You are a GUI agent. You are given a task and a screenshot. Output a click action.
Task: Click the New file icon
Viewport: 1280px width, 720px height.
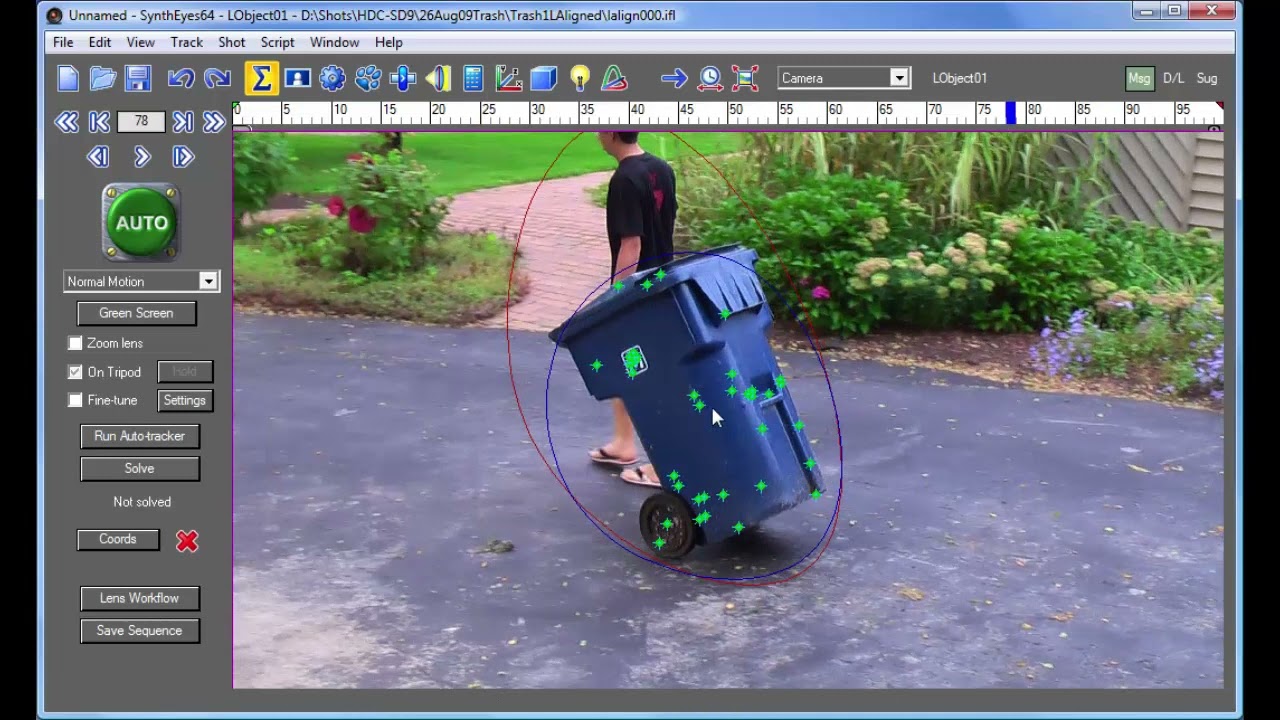point(68,78)
